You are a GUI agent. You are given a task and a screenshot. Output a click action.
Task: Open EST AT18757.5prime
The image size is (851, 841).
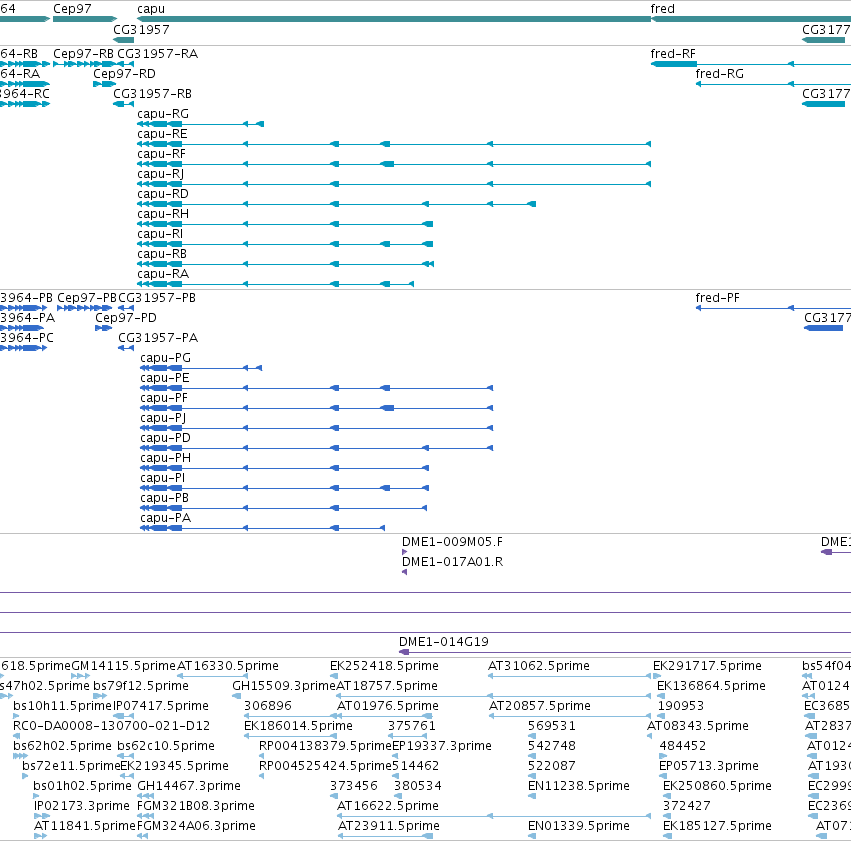(387, 686)
